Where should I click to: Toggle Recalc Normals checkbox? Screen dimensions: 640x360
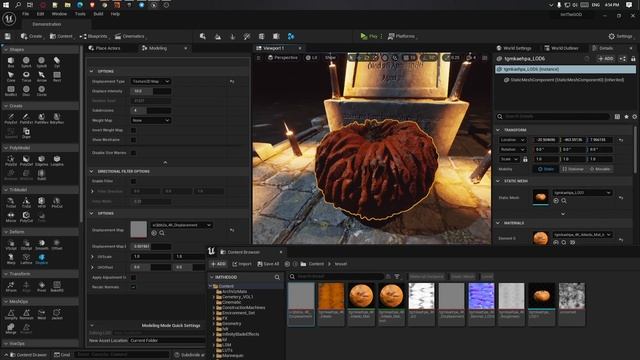point(133,287)
